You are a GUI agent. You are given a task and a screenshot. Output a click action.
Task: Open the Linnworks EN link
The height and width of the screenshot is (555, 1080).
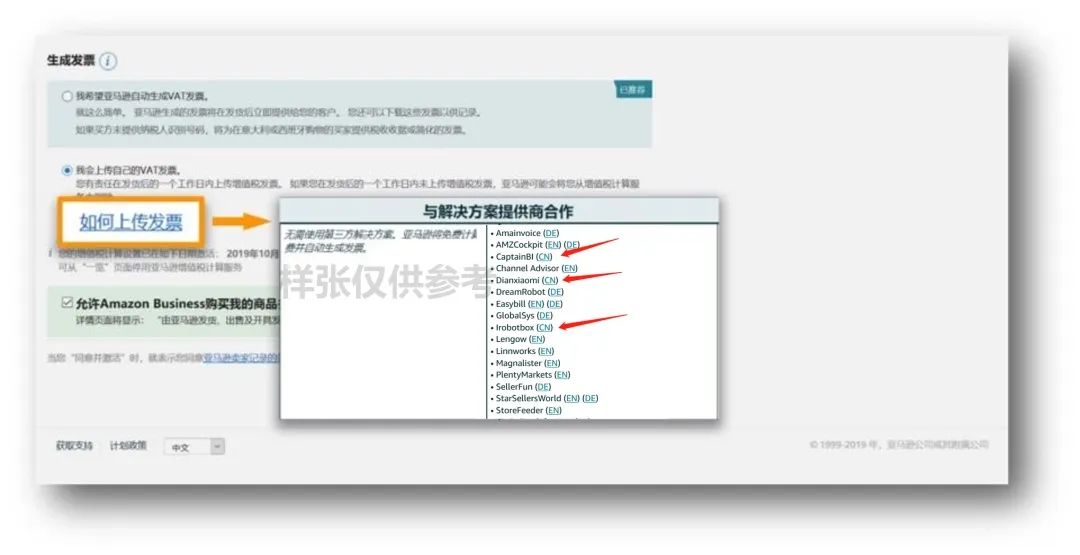pos(546,351)
